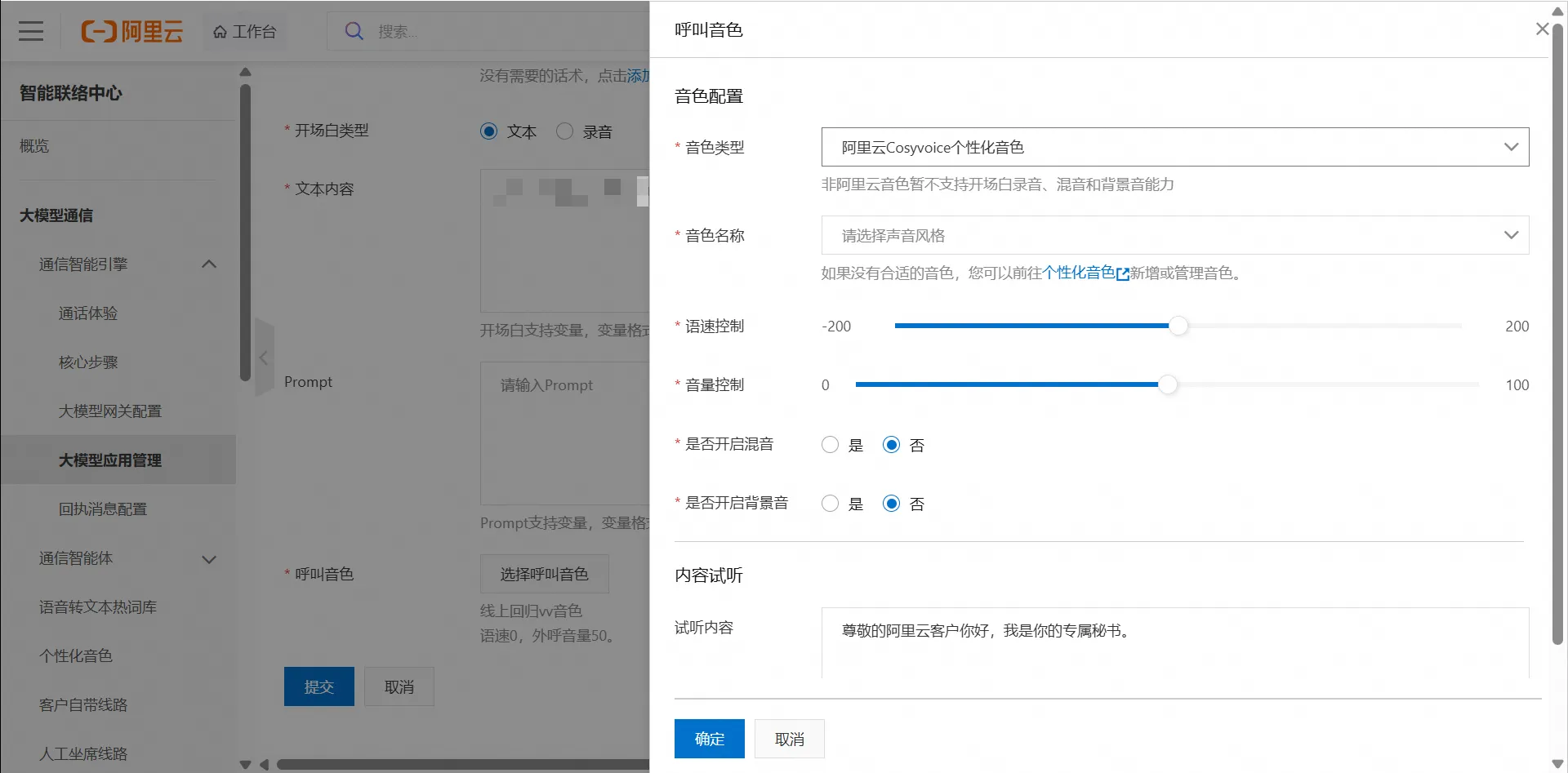Screen dimensions: 1568x773
Task: Open the hamburger navigation menu
Action: pos(31,31)
